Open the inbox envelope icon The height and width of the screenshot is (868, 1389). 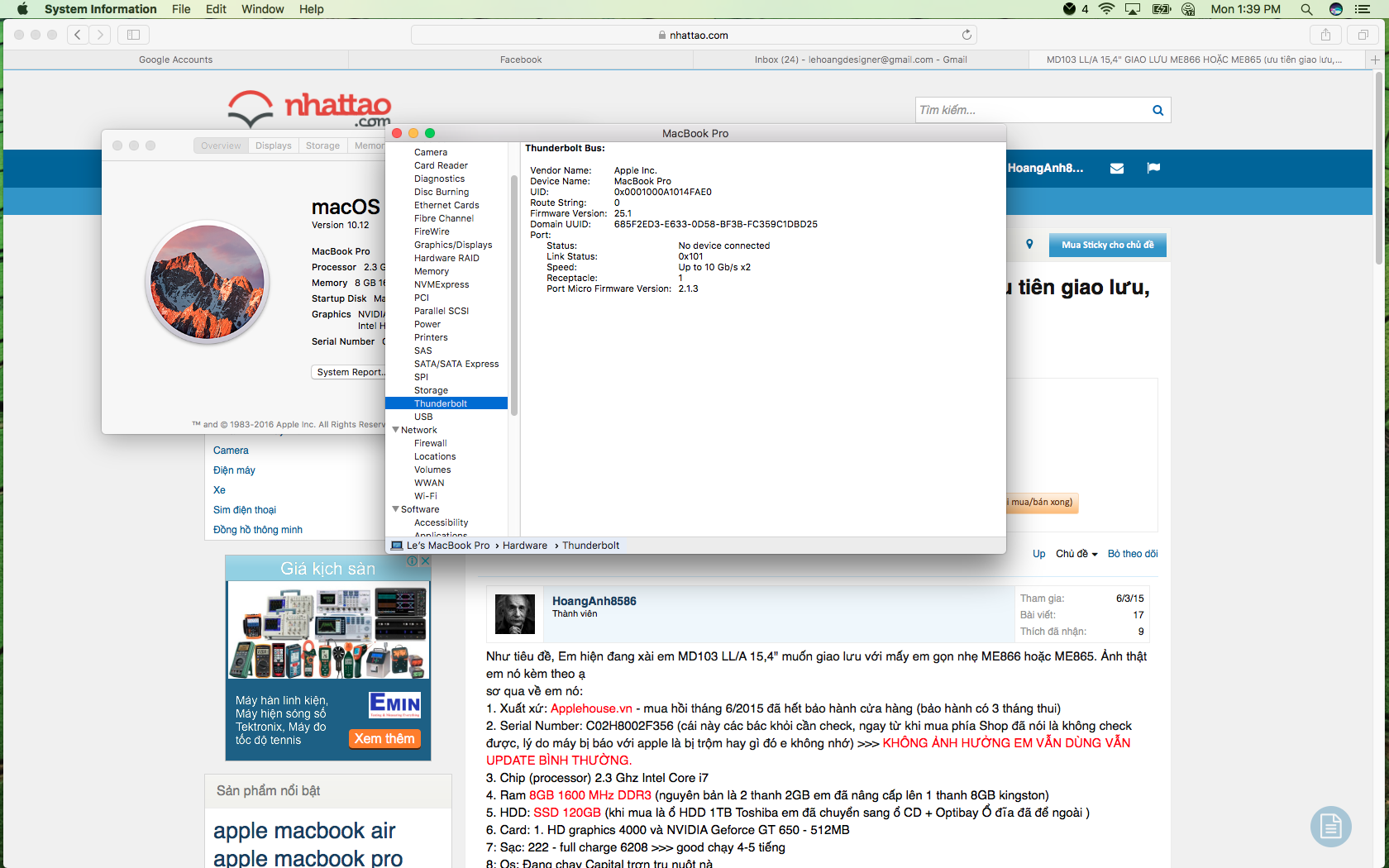pyautogui.click(x=1116, y=169)
